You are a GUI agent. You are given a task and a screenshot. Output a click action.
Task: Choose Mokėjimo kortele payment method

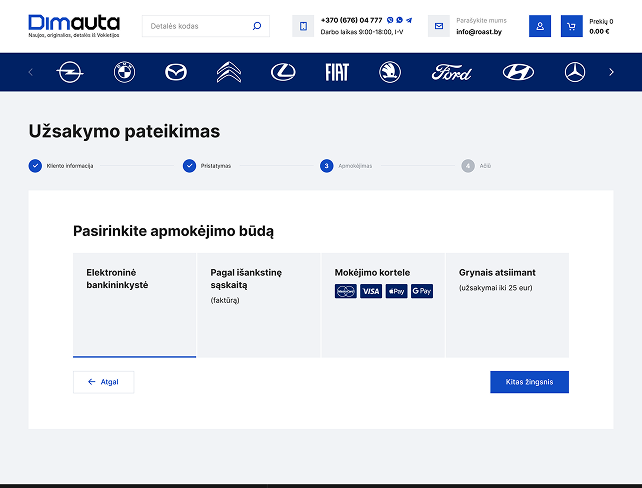(383, 305)
